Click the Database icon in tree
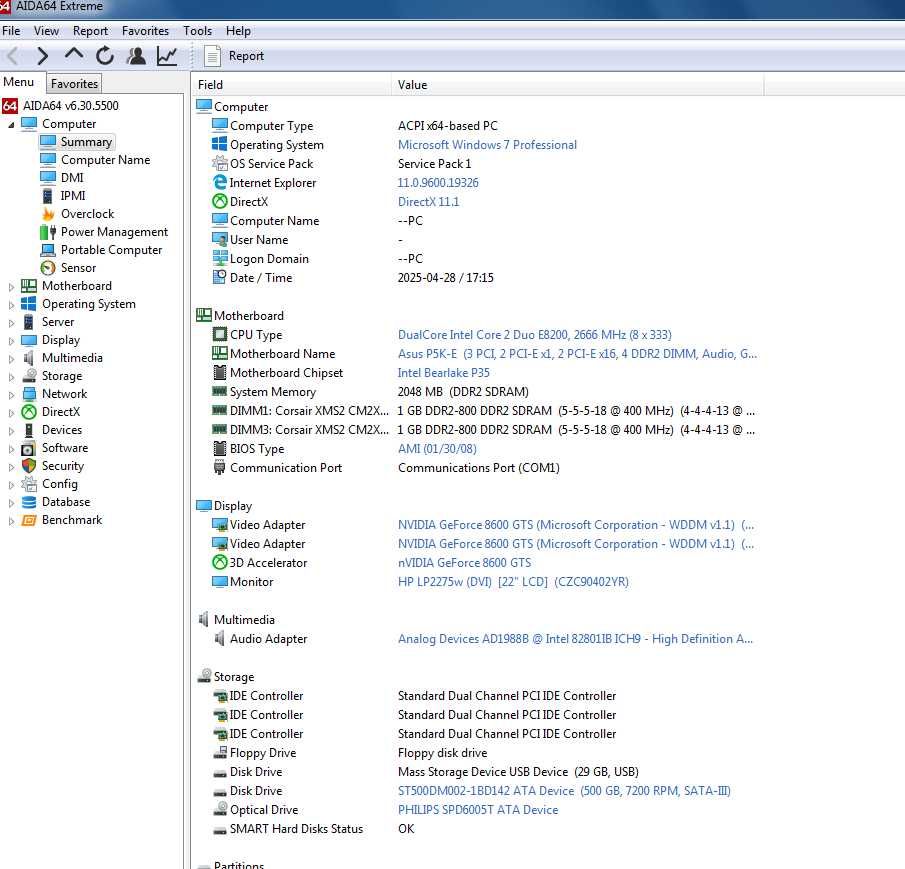This screenshot has width=905, height=869. point(29,502)
